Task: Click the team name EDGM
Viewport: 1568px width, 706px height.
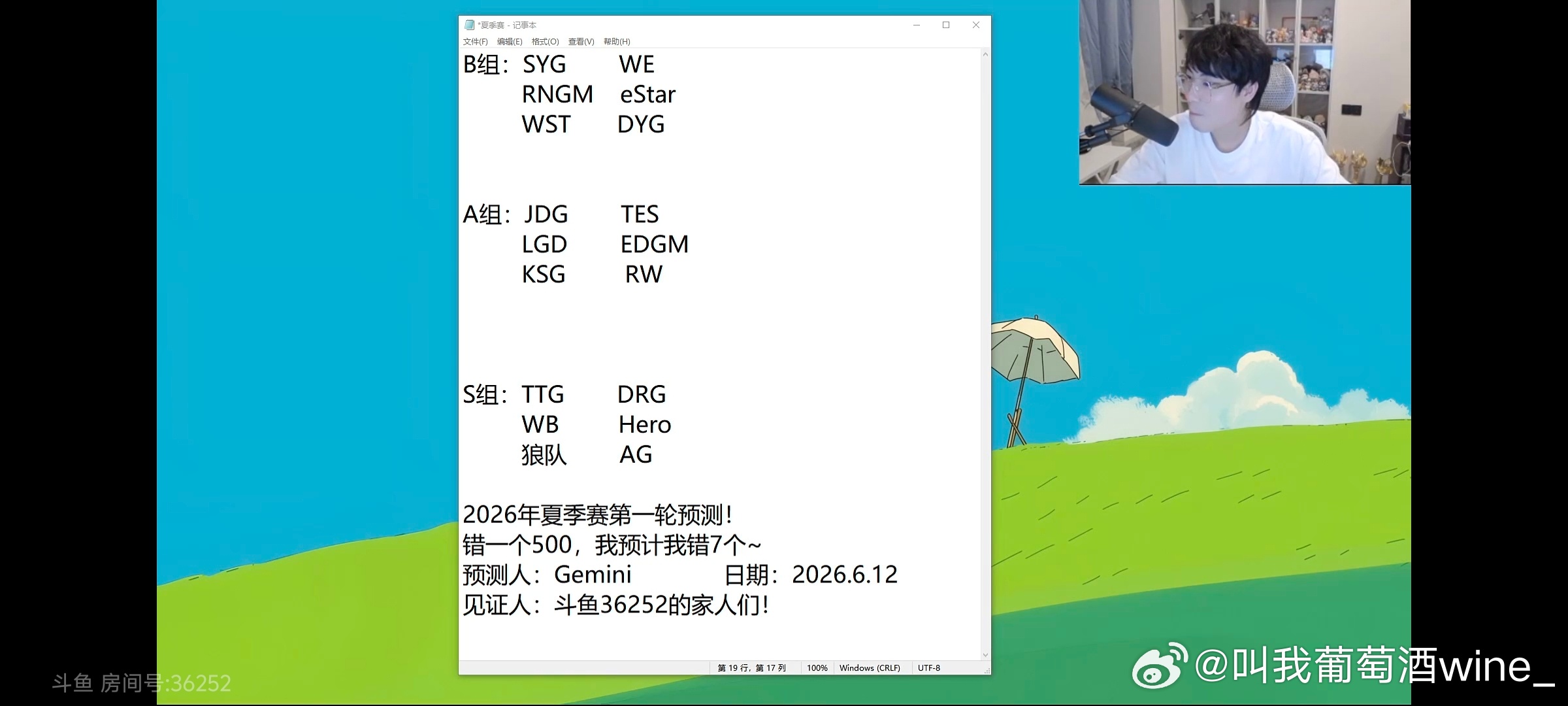Action: point(655,244)
